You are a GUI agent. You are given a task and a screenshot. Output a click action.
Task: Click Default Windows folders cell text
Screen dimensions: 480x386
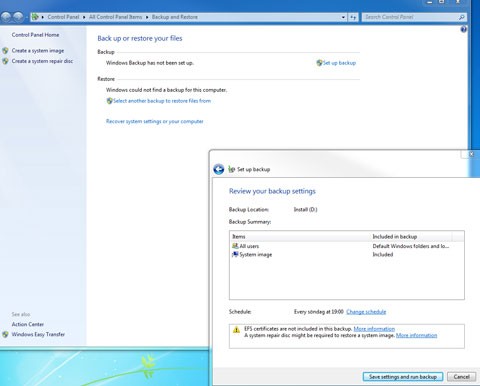pyautogui.click(x=411, y=246)
